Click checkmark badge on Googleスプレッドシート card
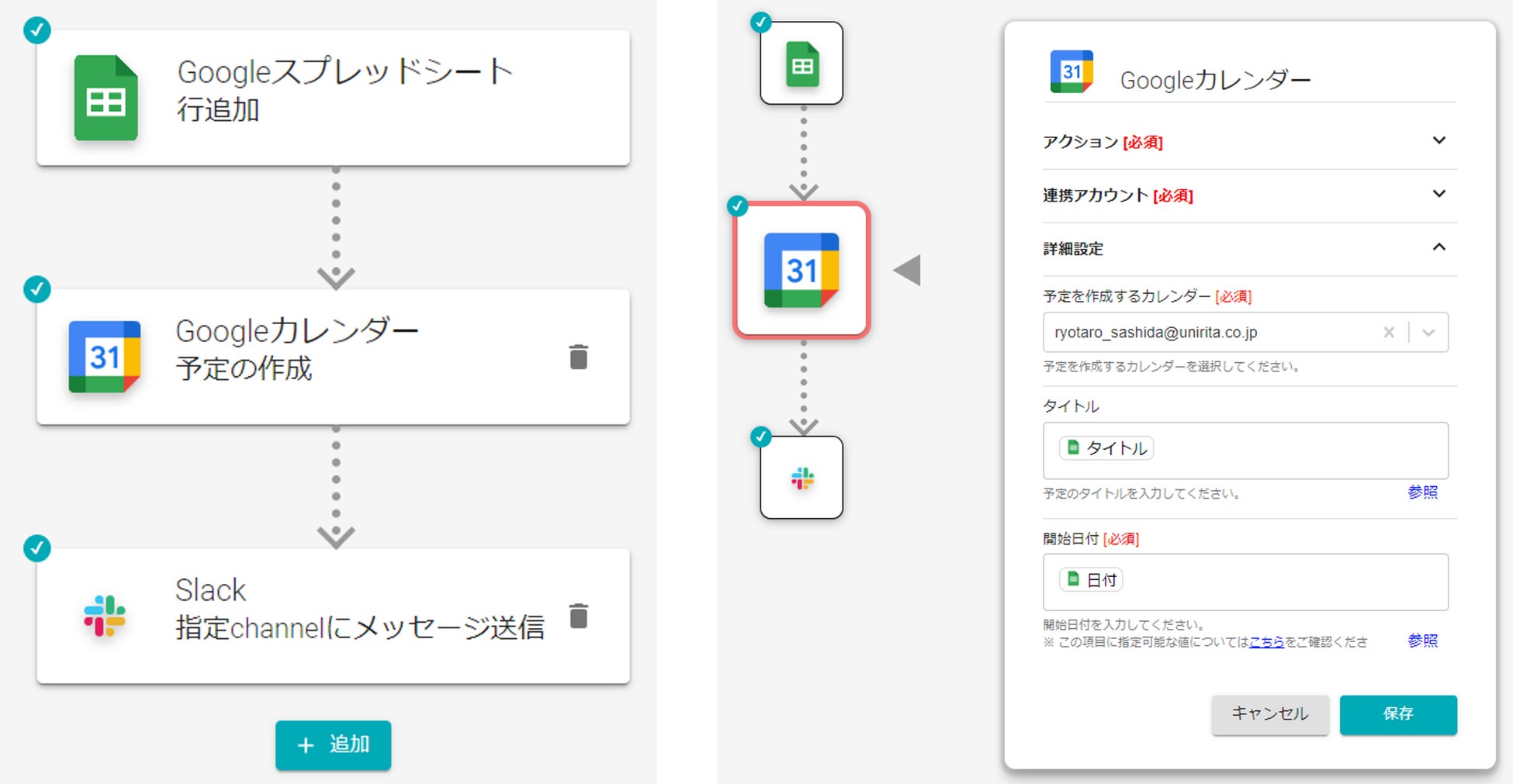 37,30
